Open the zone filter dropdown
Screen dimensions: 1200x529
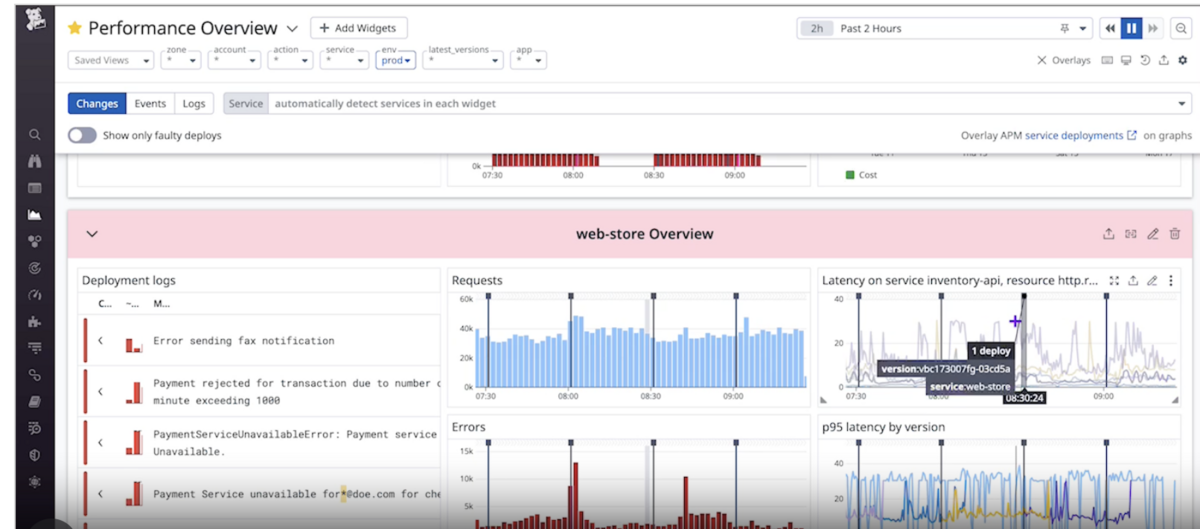[181, 60]
